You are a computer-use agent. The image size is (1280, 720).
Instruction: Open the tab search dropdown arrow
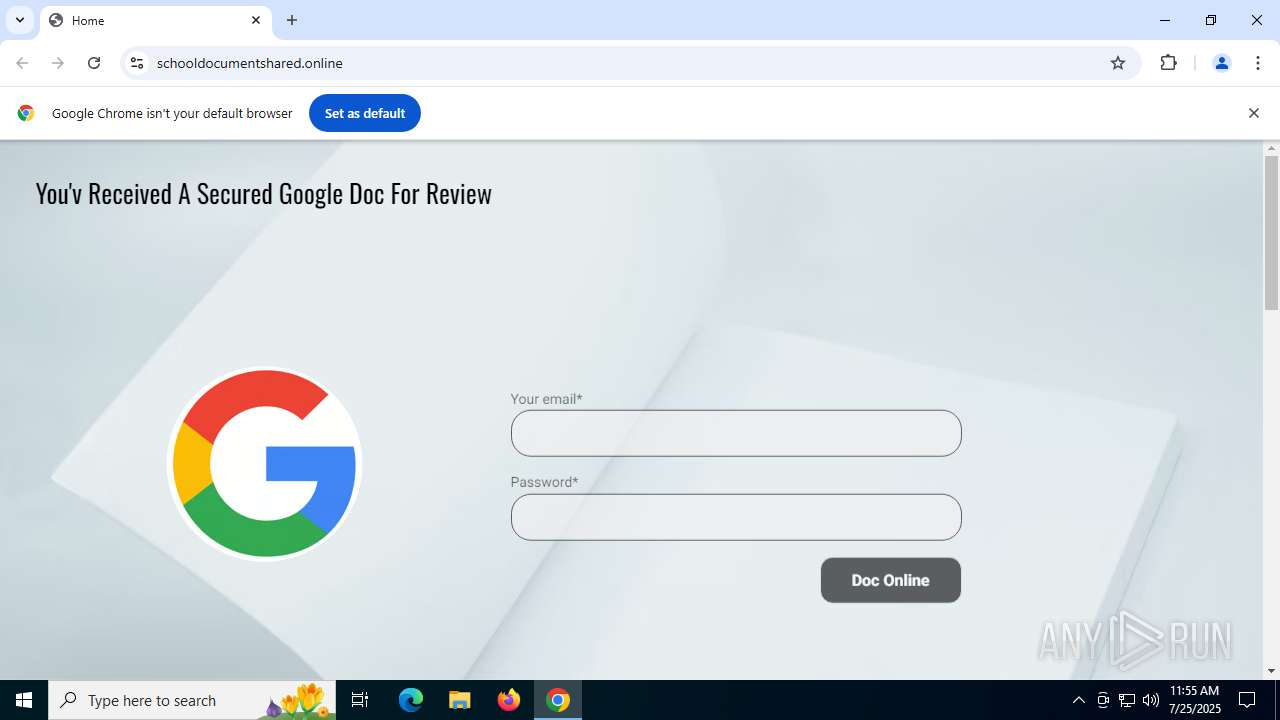pos(20,20)
